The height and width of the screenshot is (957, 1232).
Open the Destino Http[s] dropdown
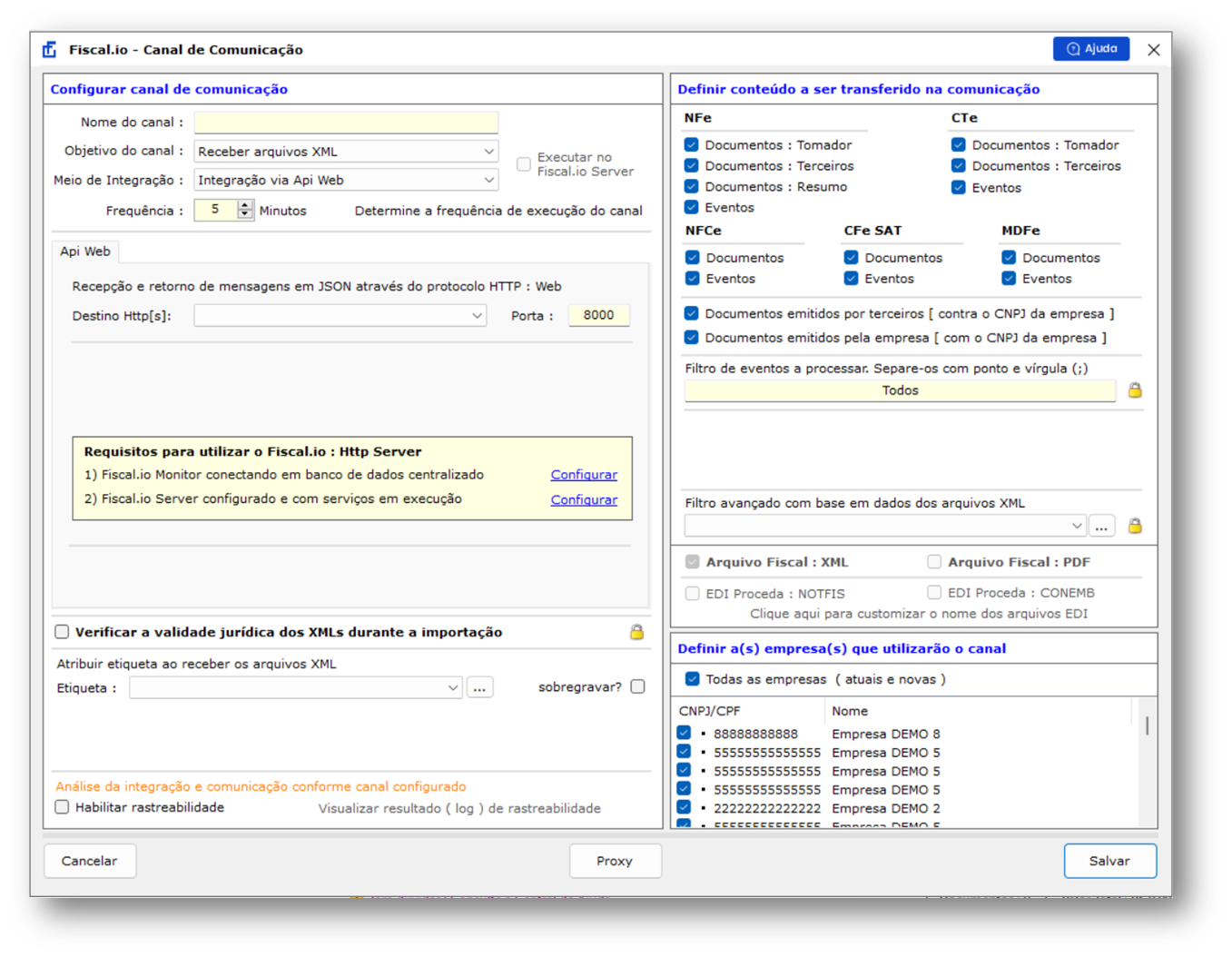click(x=340, y=316)
